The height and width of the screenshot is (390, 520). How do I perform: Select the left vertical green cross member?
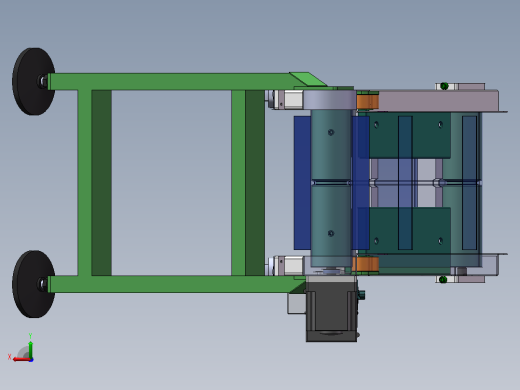pyautogui.click(x=85, y=183)
